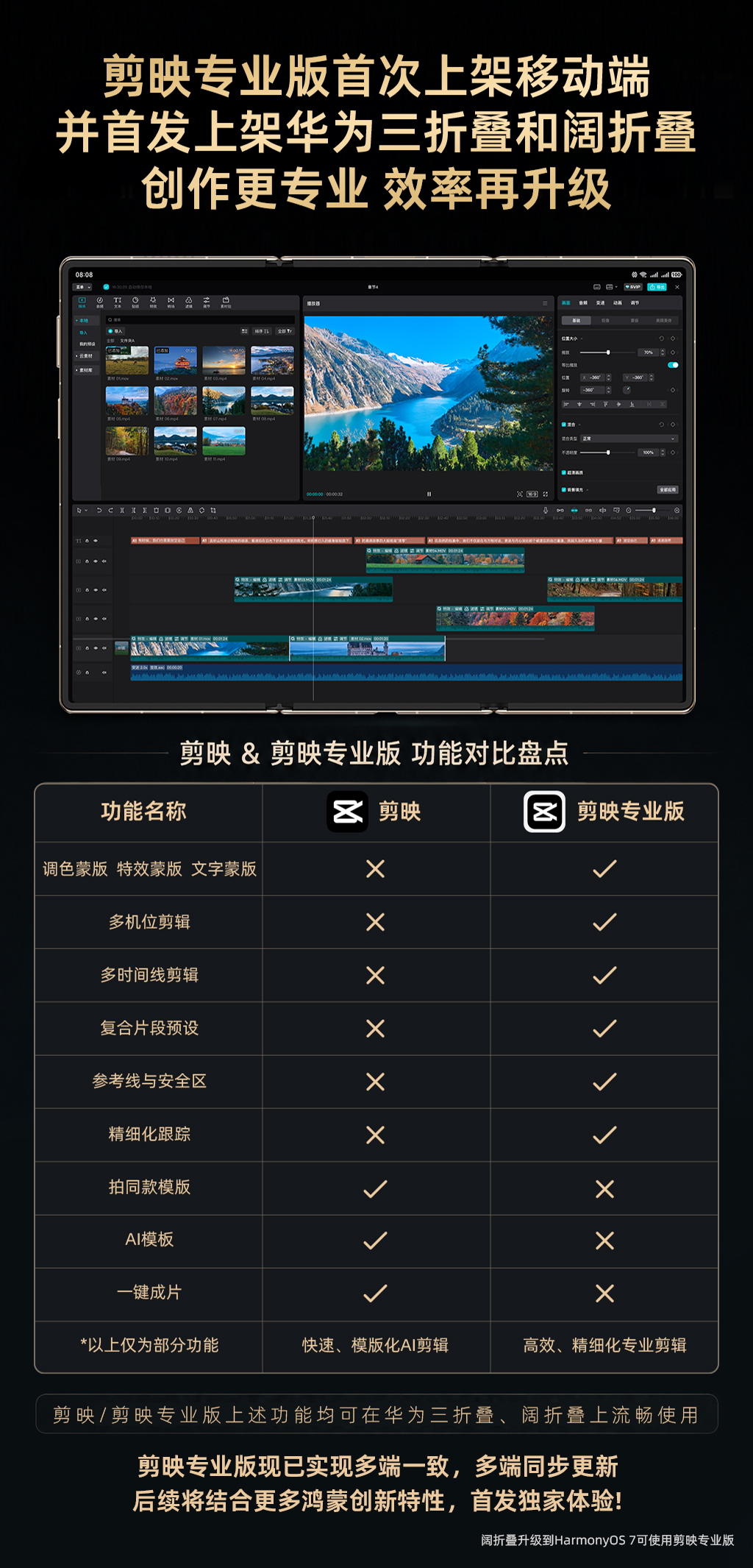The width and height of the screenshot is (753, 1568).
Task: Zoom in timeline with the plus icon
Action: tap(677, 510)
